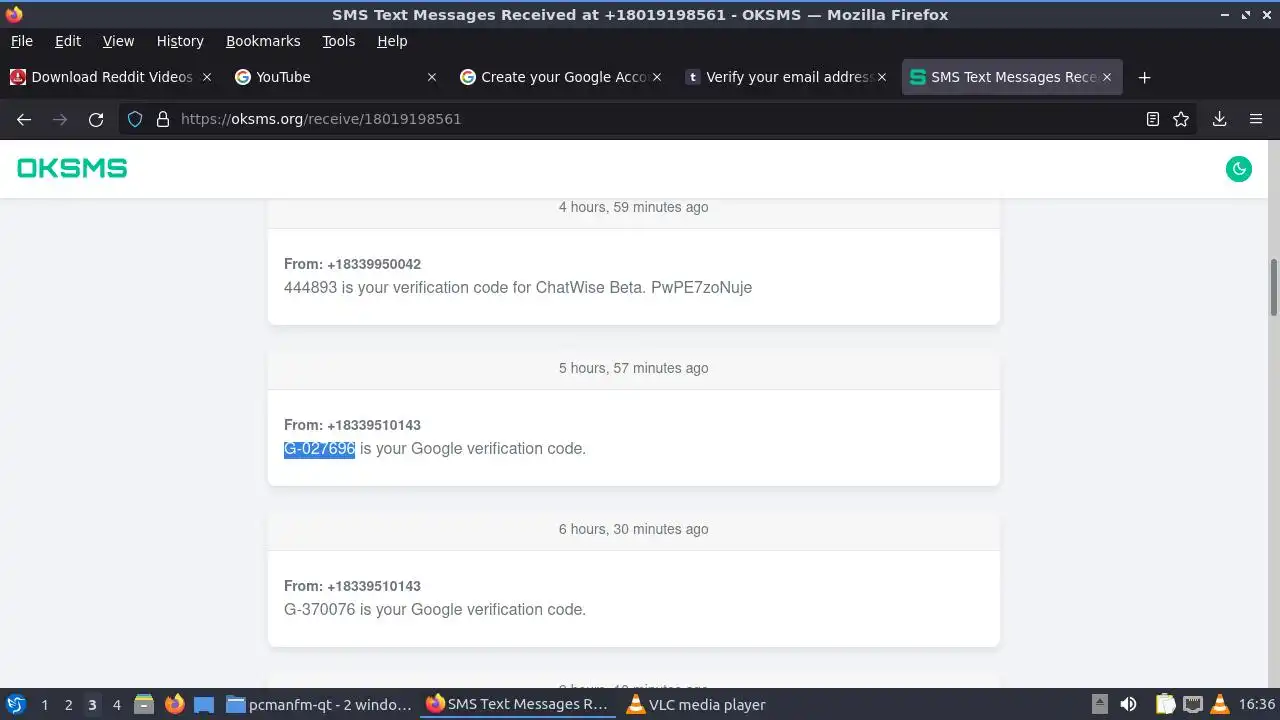This screenshot has height=720, width=1280.
Task: Open the volume speaker icon in tray
Action: (x=1128, y=704)
